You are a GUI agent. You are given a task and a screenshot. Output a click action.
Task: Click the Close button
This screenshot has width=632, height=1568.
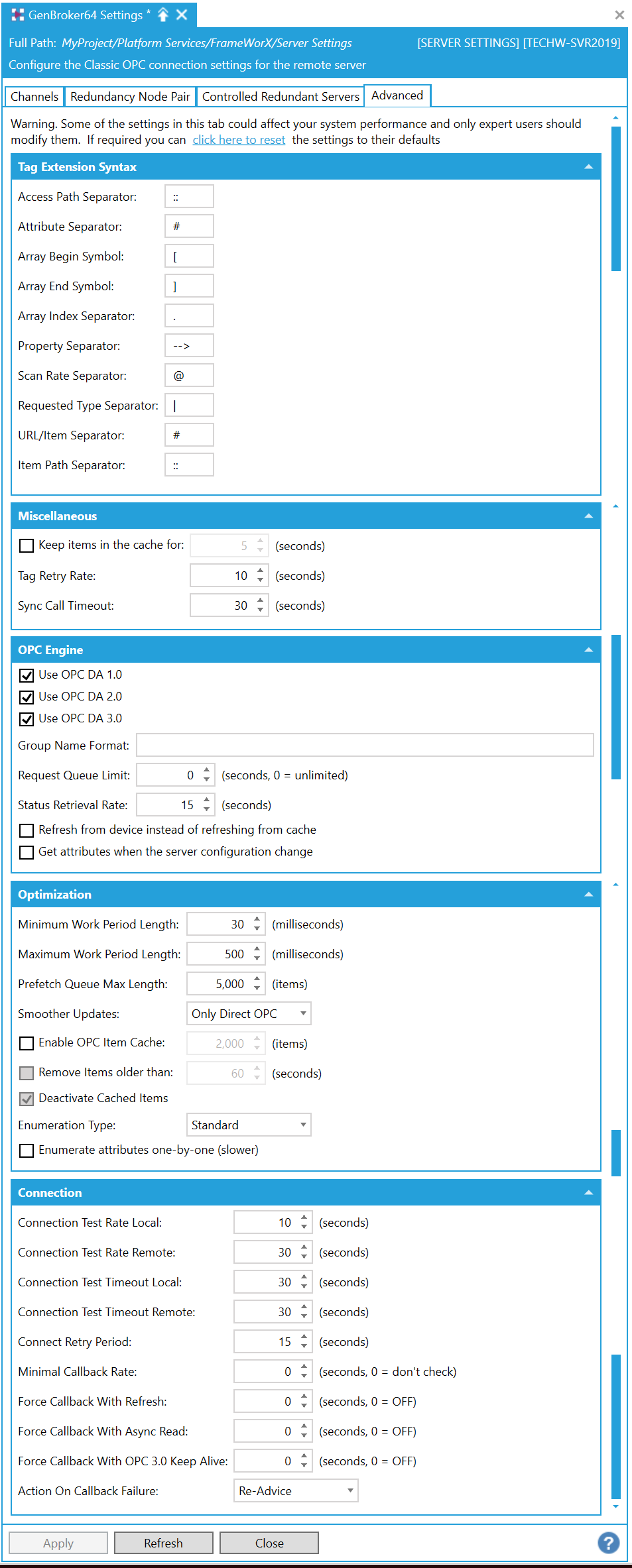(x=269, y=1543)
